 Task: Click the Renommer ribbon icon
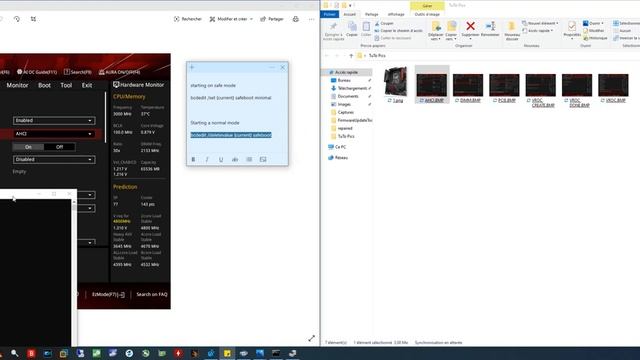(x=490, y=29)
